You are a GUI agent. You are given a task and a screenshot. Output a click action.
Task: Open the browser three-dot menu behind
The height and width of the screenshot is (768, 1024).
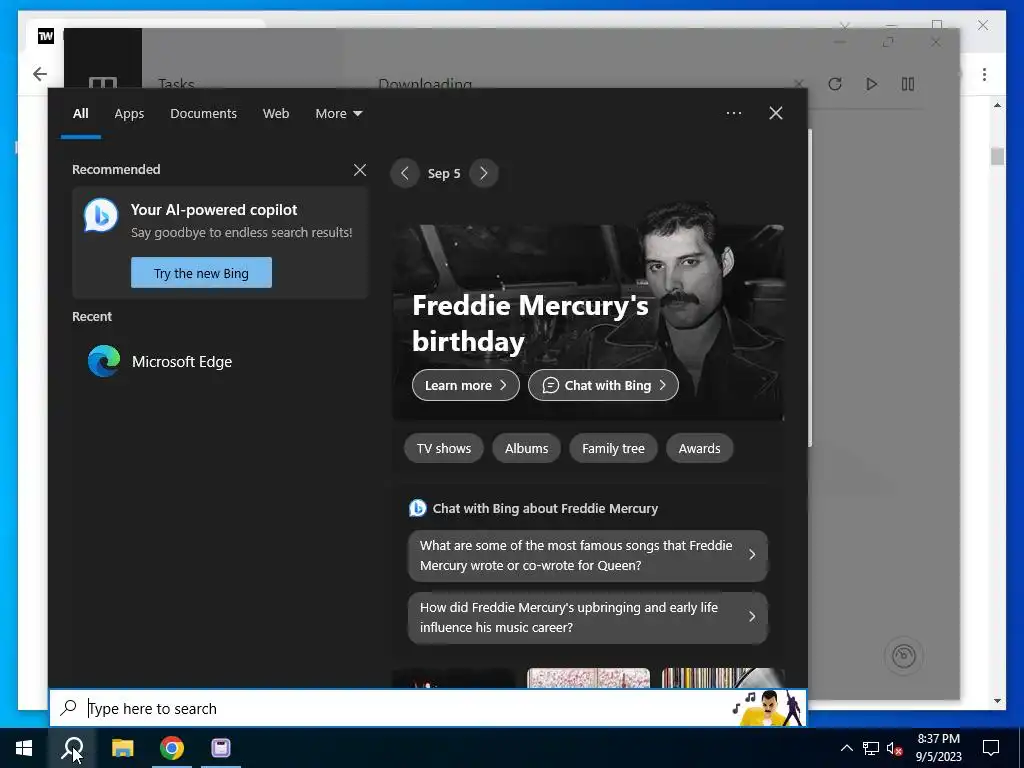point(984,74)
